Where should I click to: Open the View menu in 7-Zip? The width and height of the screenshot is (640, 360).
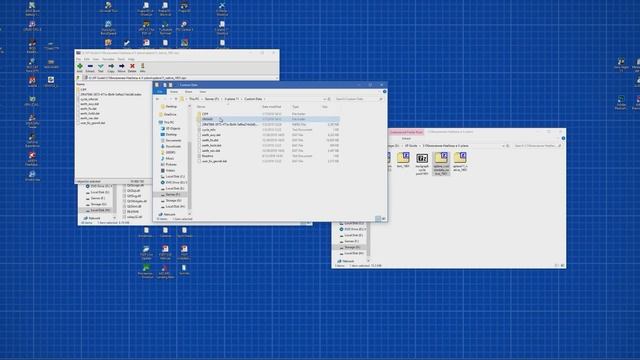point(96,59)
